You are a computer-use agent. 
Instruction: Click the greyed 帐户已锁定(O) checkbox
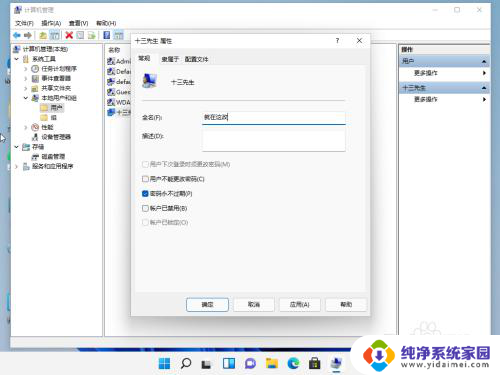pyautogui.click(x=145, y=223)
